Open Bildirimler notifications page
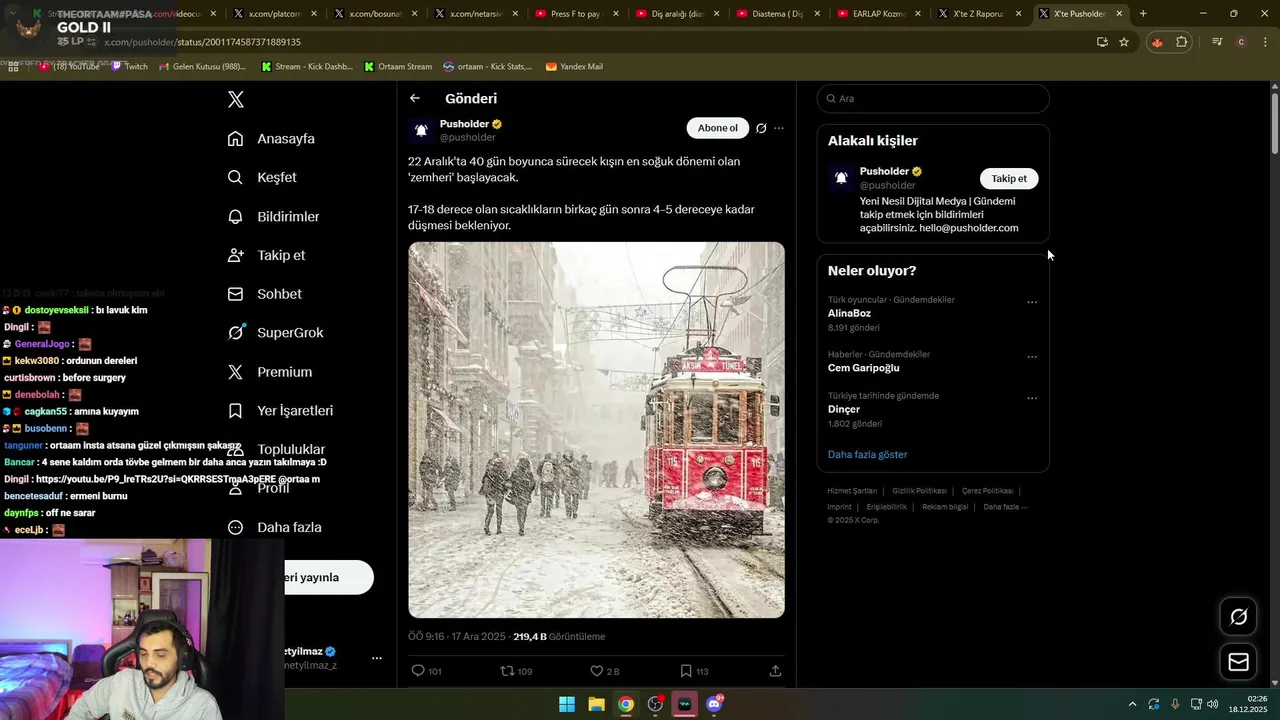Viewport: 1280px width, 720px height. 273,216
